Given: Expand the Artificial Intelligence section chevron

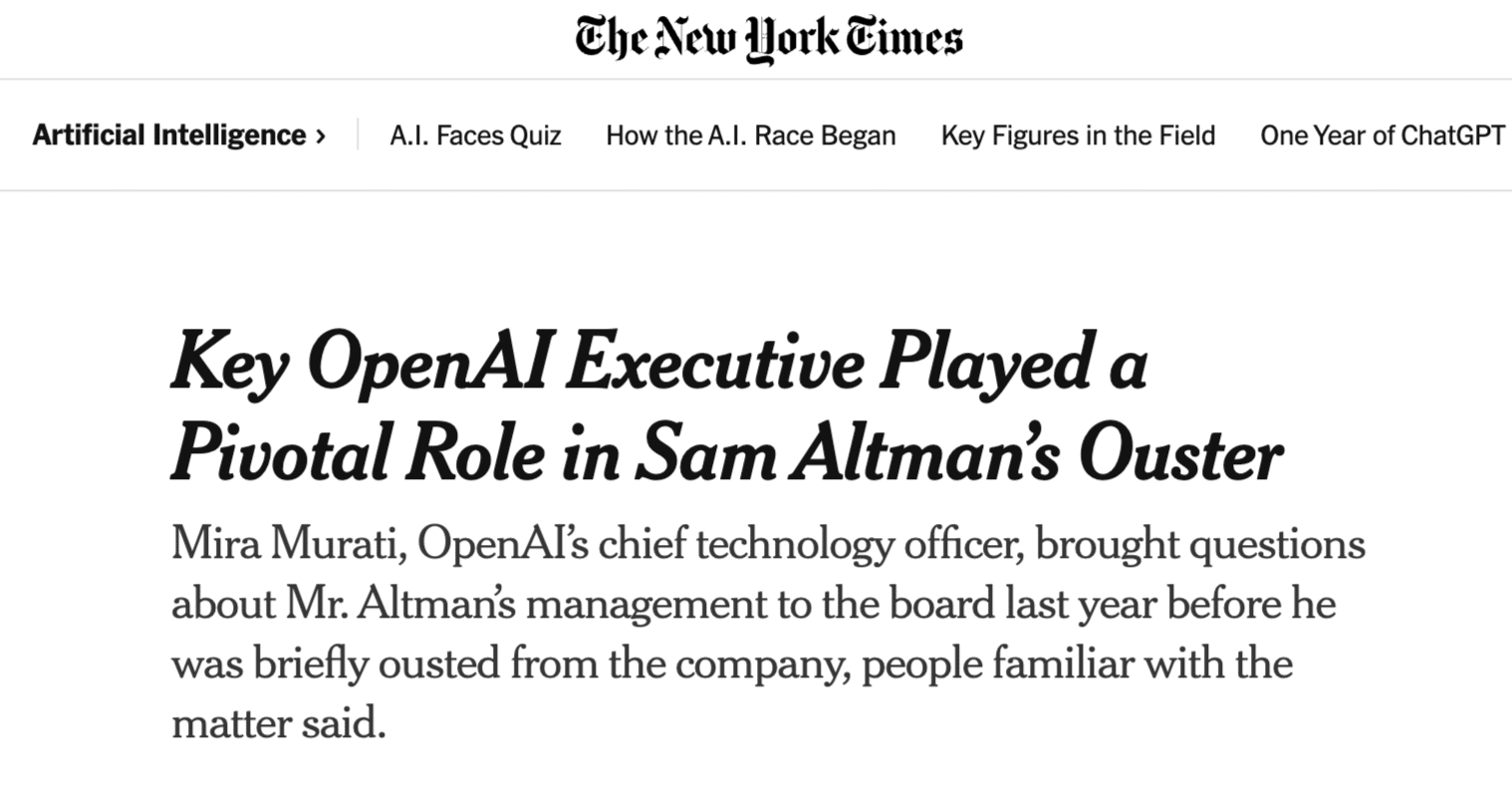Looking at the screenshot, I should [x=321, y=136].
